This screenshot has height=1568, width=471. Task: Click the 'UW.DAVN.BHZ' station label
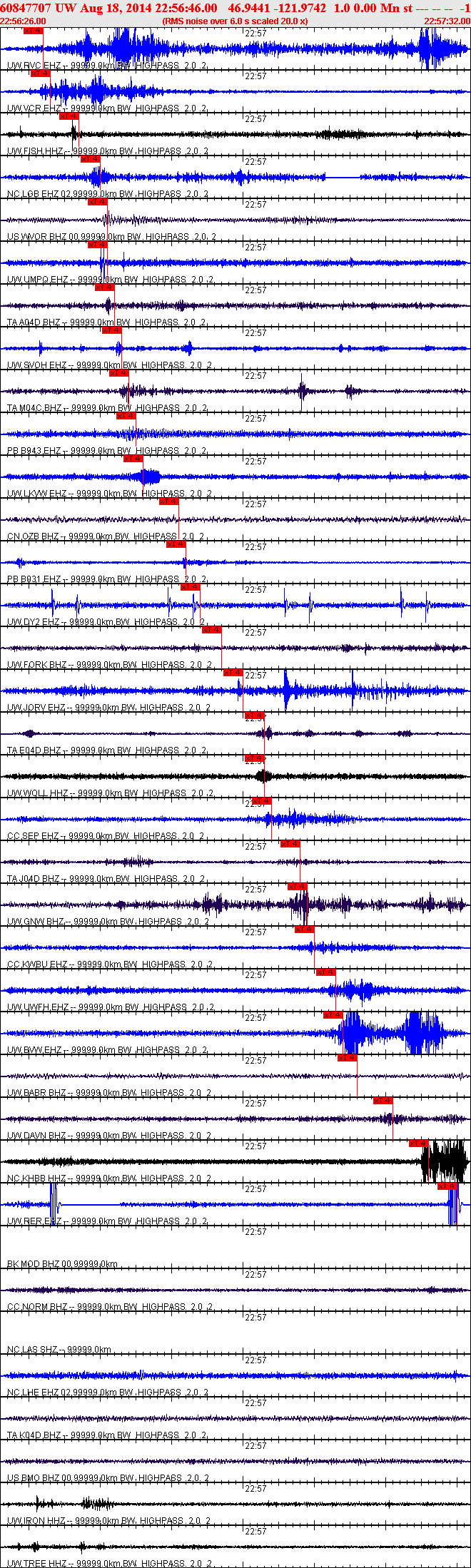click(x=37, y=1136)
